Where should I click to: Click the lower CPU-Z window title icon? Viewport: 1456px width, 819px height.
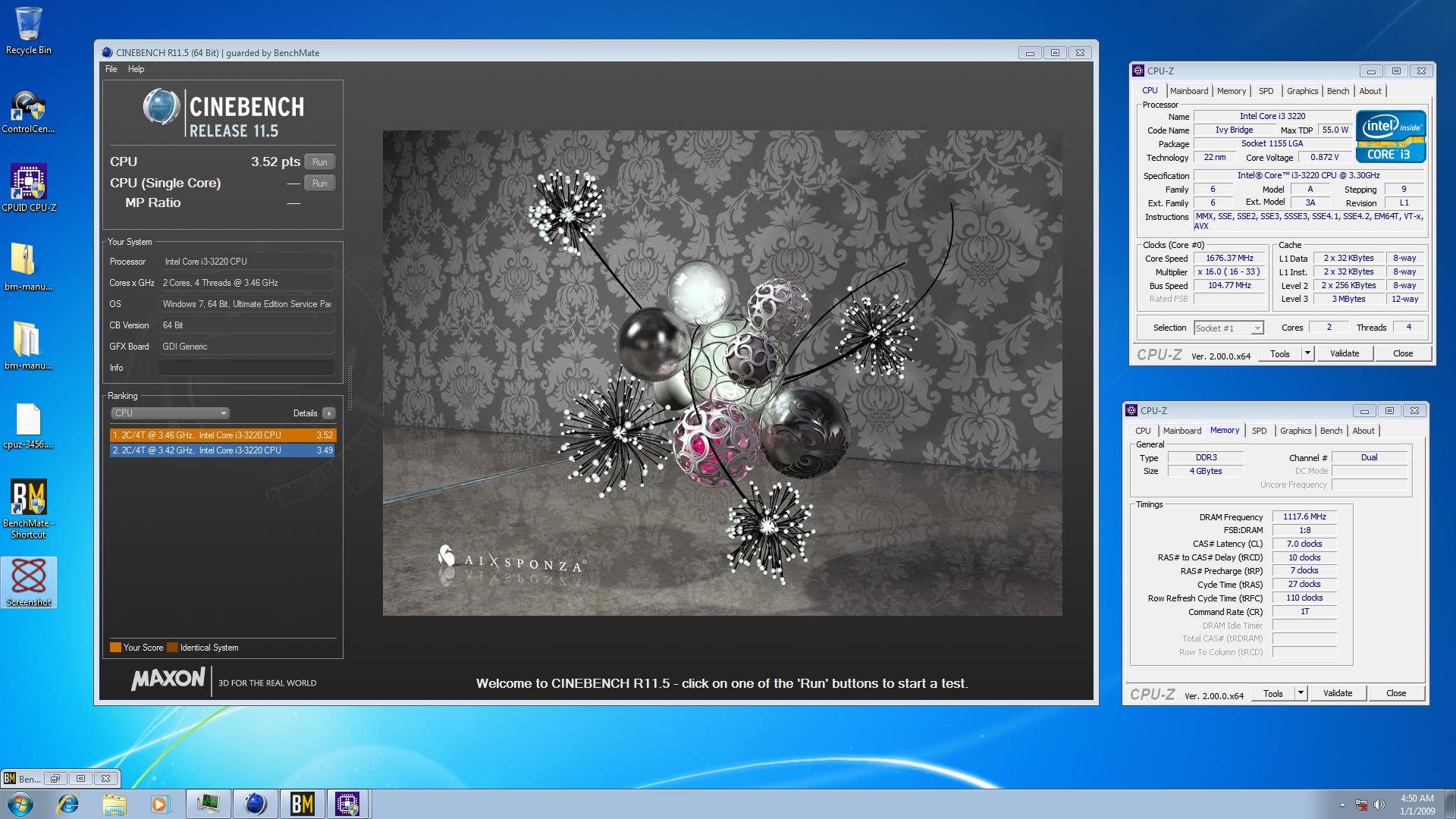pos(1131,410)
